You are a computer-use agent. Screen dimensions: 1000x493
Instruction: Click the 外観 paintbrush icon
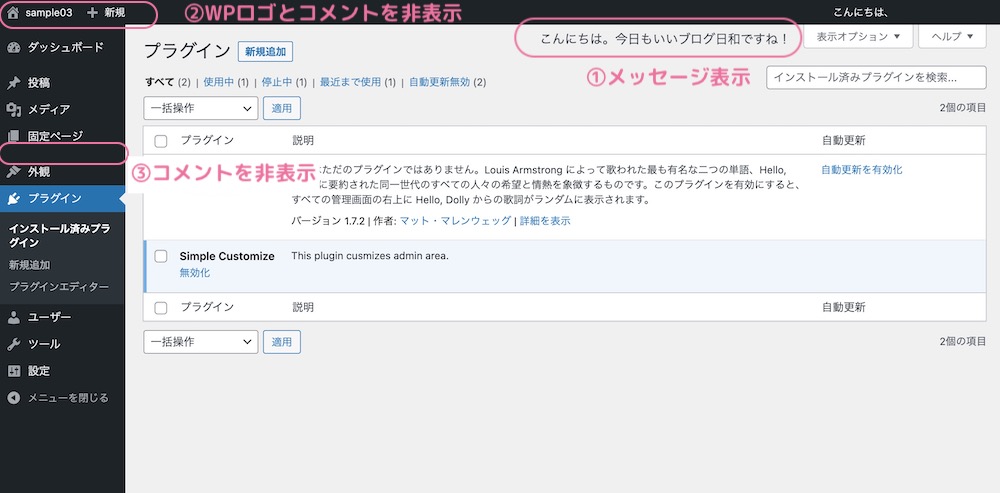(x=14, y=172)
